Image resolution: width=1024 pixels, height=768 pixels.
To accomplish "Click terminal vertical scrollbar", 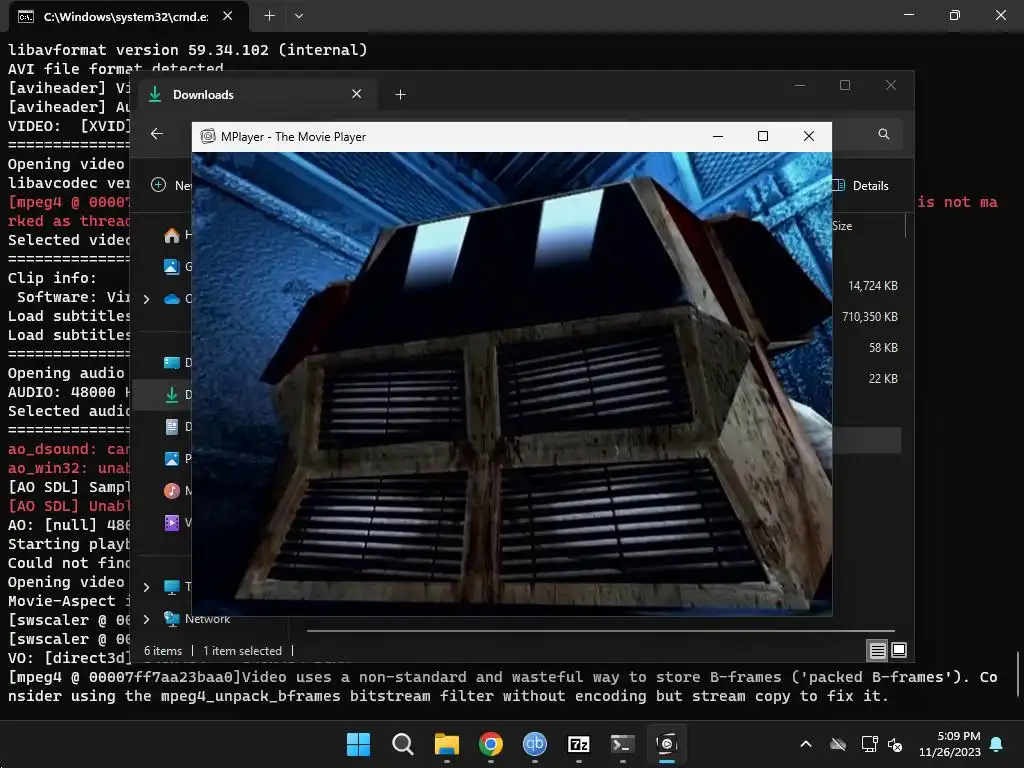I will tap(1017, 675).
